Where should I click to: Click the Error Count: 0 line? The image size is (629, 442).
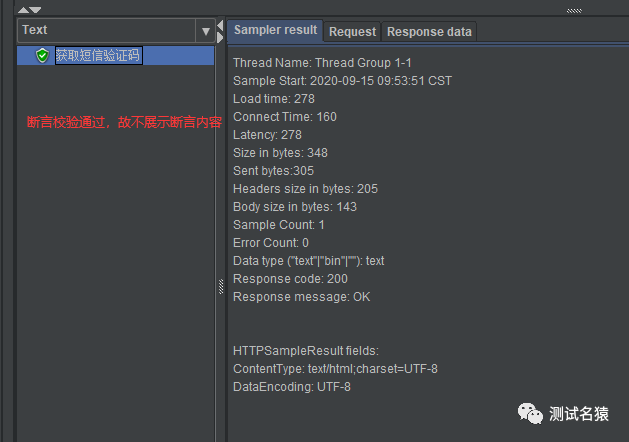click(x=271, y=243)
